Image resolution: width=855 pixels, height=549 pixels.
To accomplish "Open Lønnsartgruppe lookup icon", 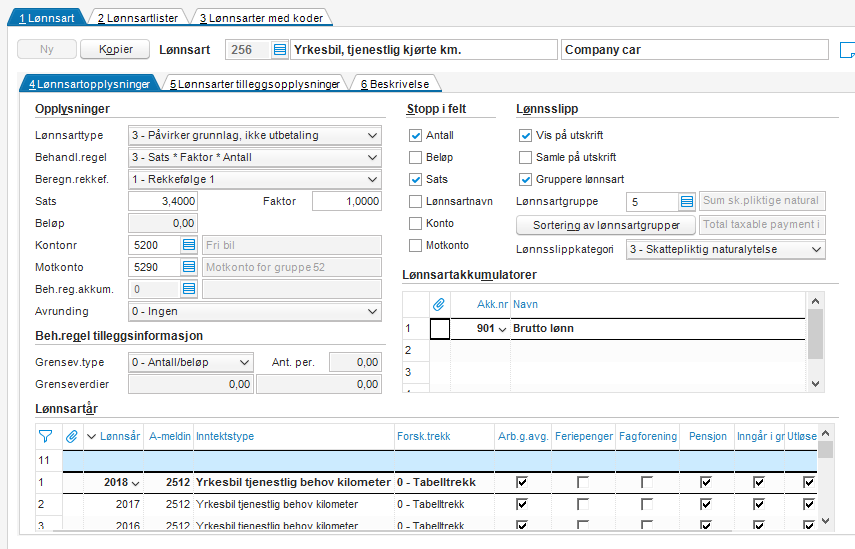I will coord(687,202).
